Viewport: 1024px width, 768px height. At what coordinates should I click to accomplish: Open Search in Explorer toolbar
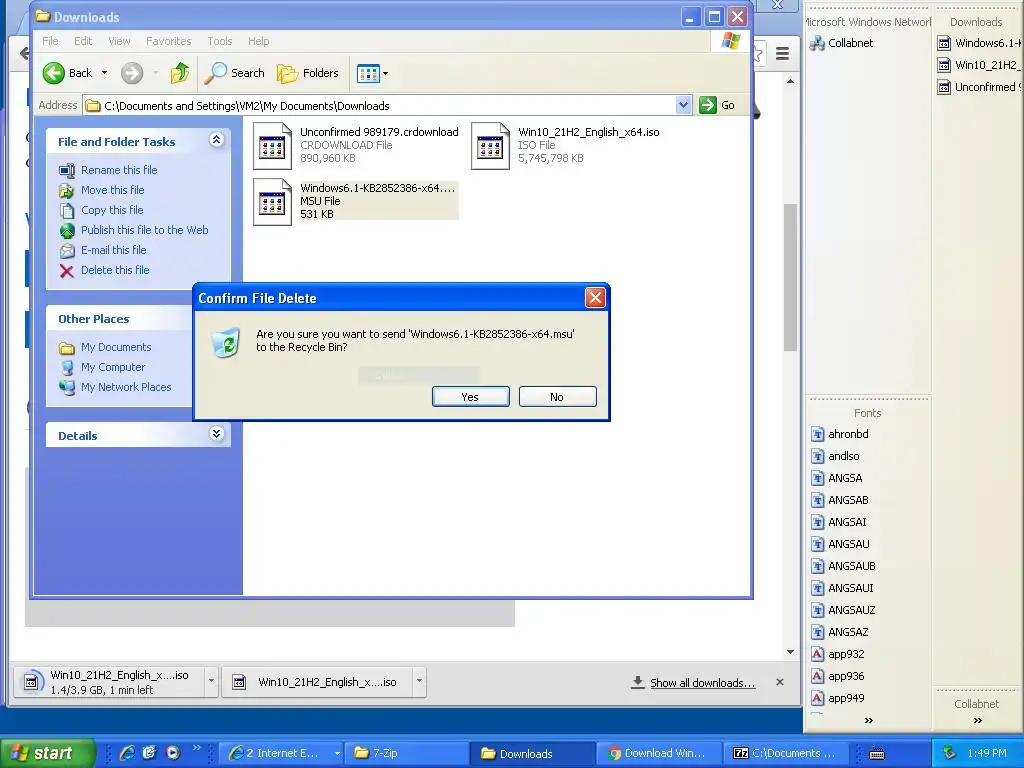coord(234,73)
